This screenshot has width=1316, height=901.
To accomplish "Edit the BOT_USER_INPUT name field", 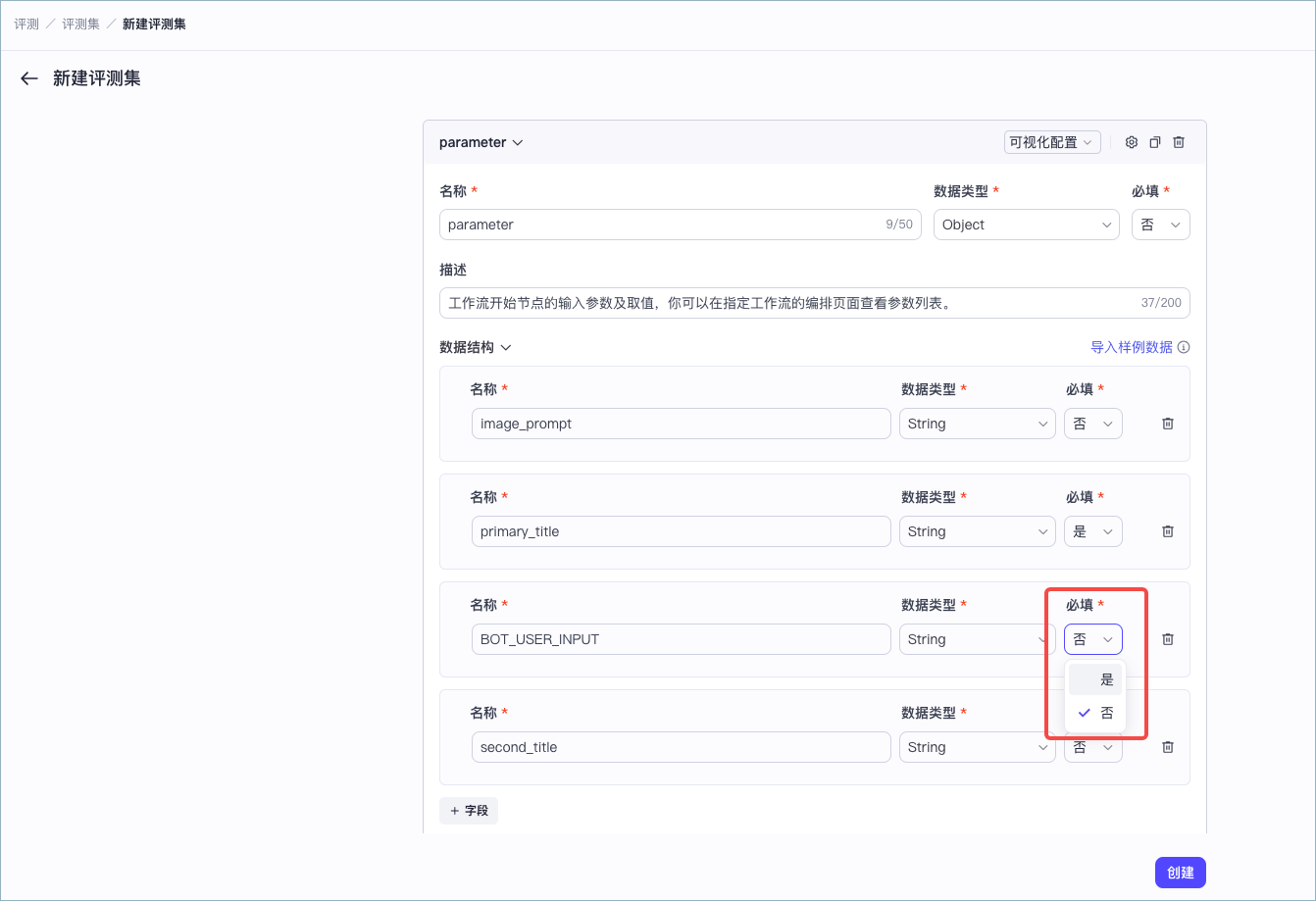I will (x=682, y=639).
